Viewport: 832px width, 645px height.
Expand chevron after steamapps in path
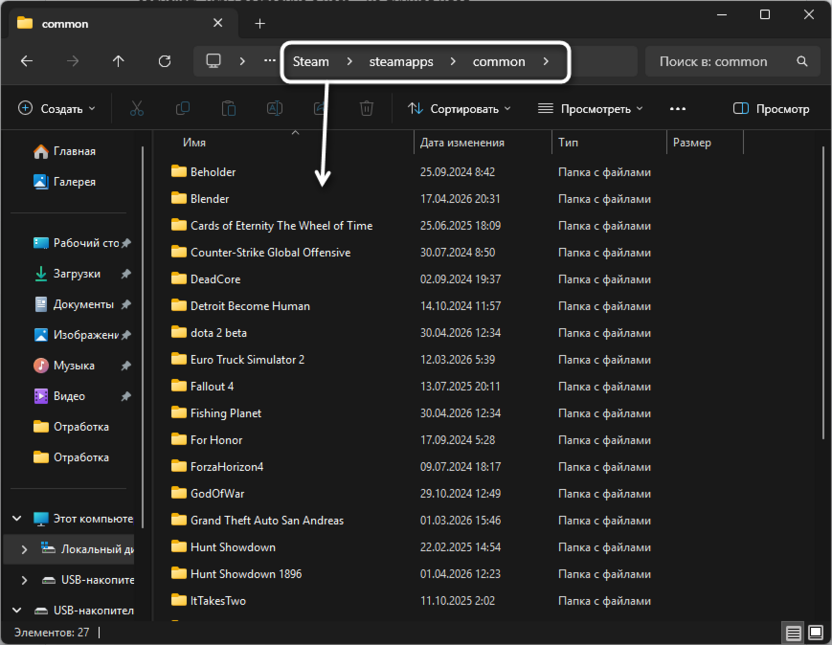click(x=453, y=62)
